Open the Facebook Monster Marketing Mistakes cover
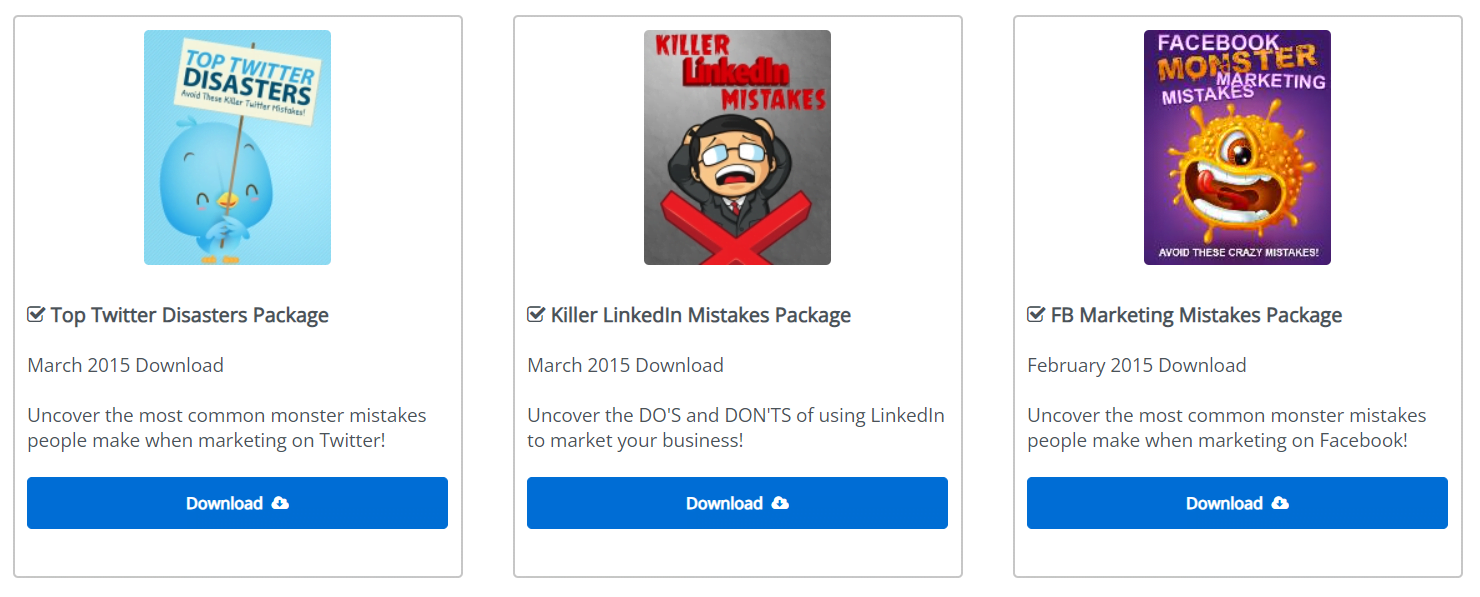1480x597 pixels. 1237,147
